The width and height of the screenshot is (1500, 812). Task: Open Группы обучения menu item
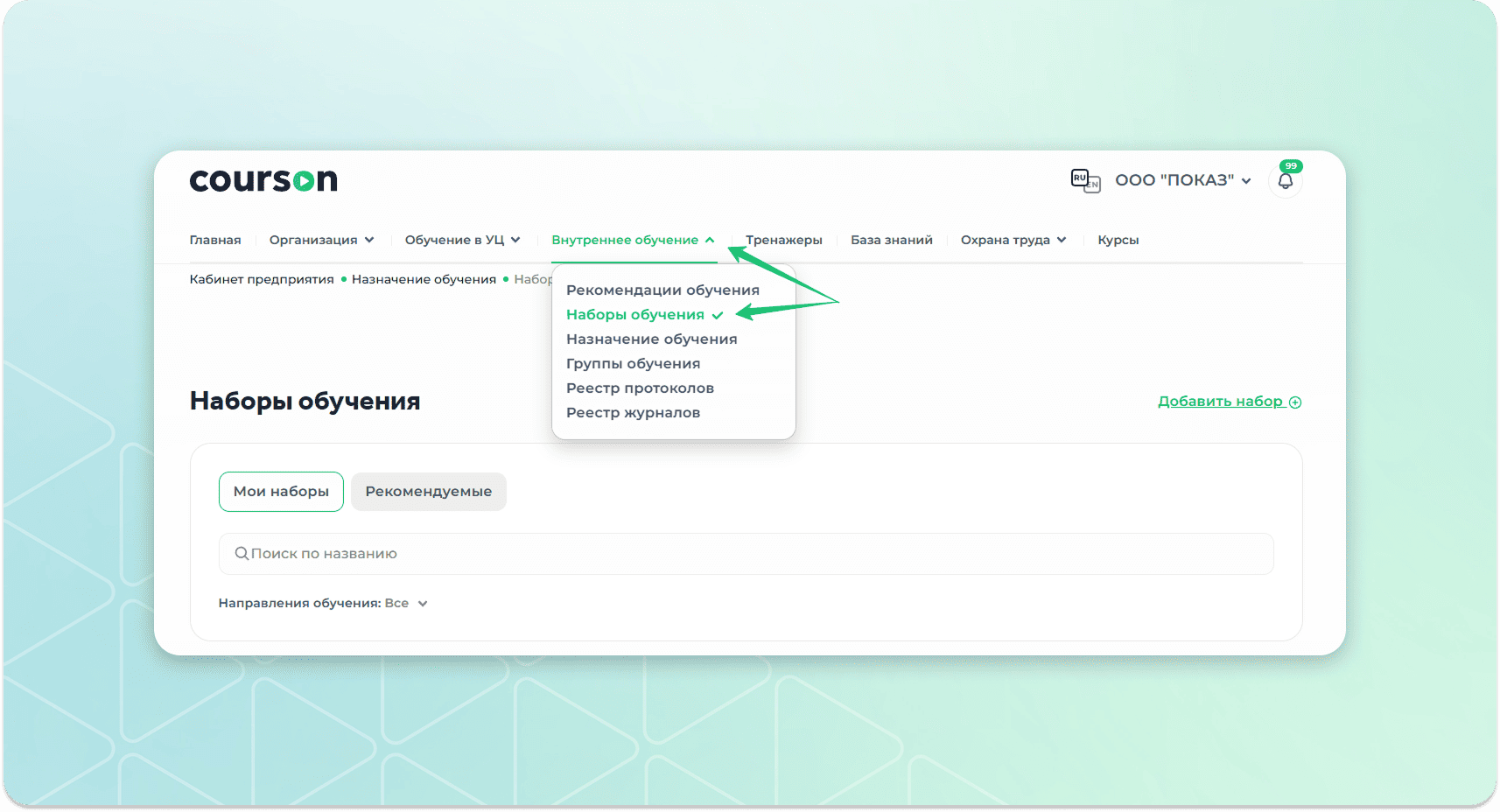(633, 364)
